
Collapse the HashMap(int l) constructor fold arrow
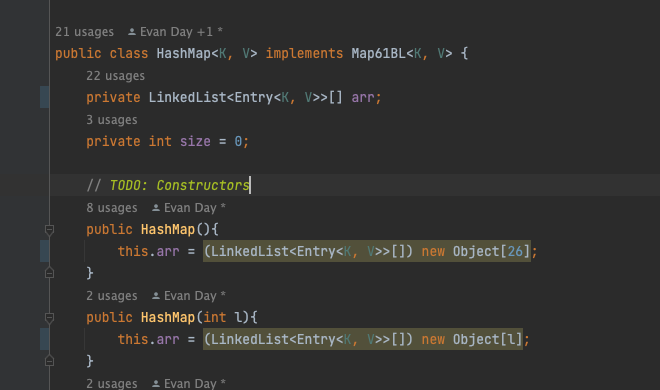[49, 318]
